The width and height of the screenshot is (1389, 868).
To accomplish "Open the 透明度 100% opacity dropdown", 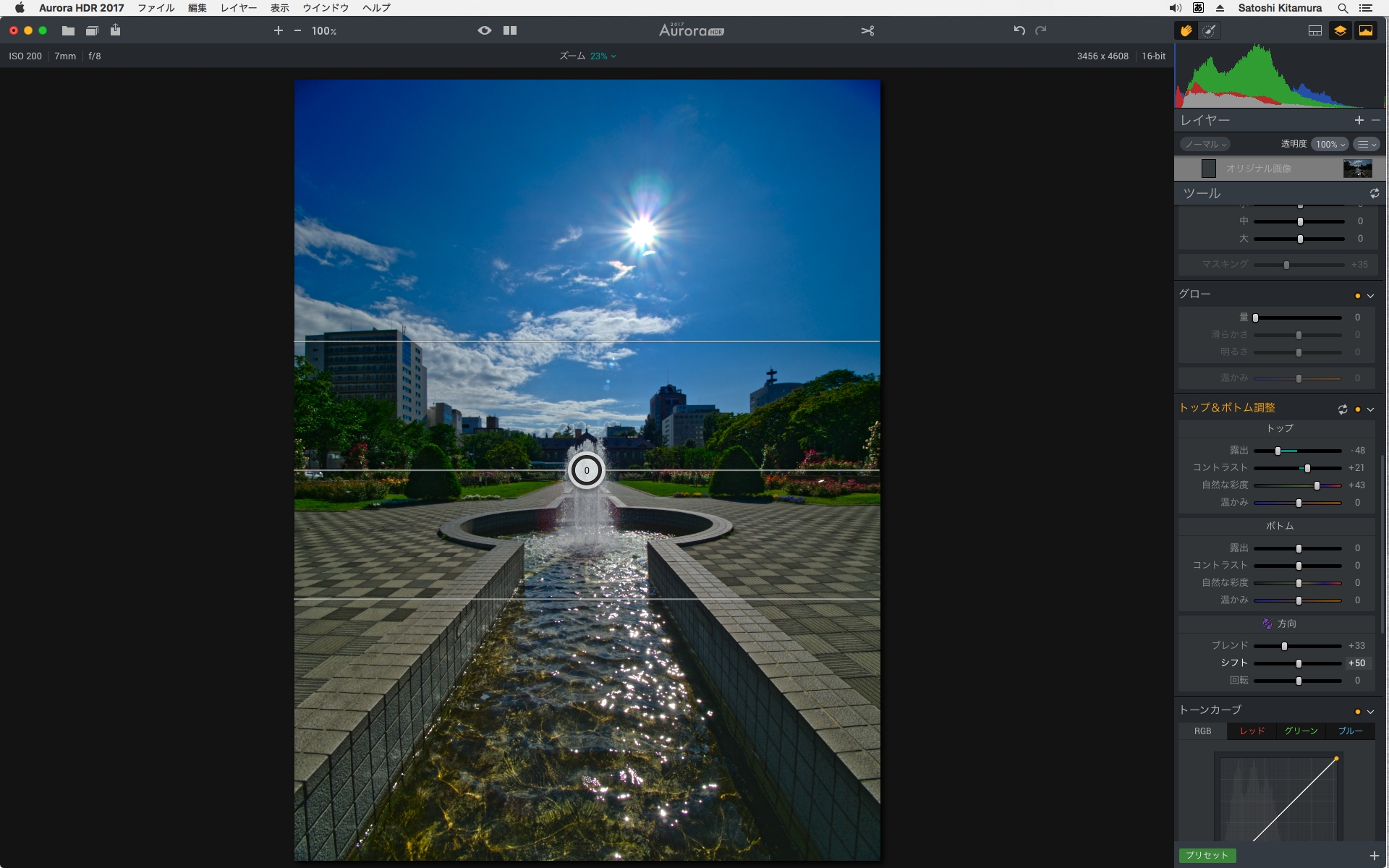I will (x=1330, y=144).
